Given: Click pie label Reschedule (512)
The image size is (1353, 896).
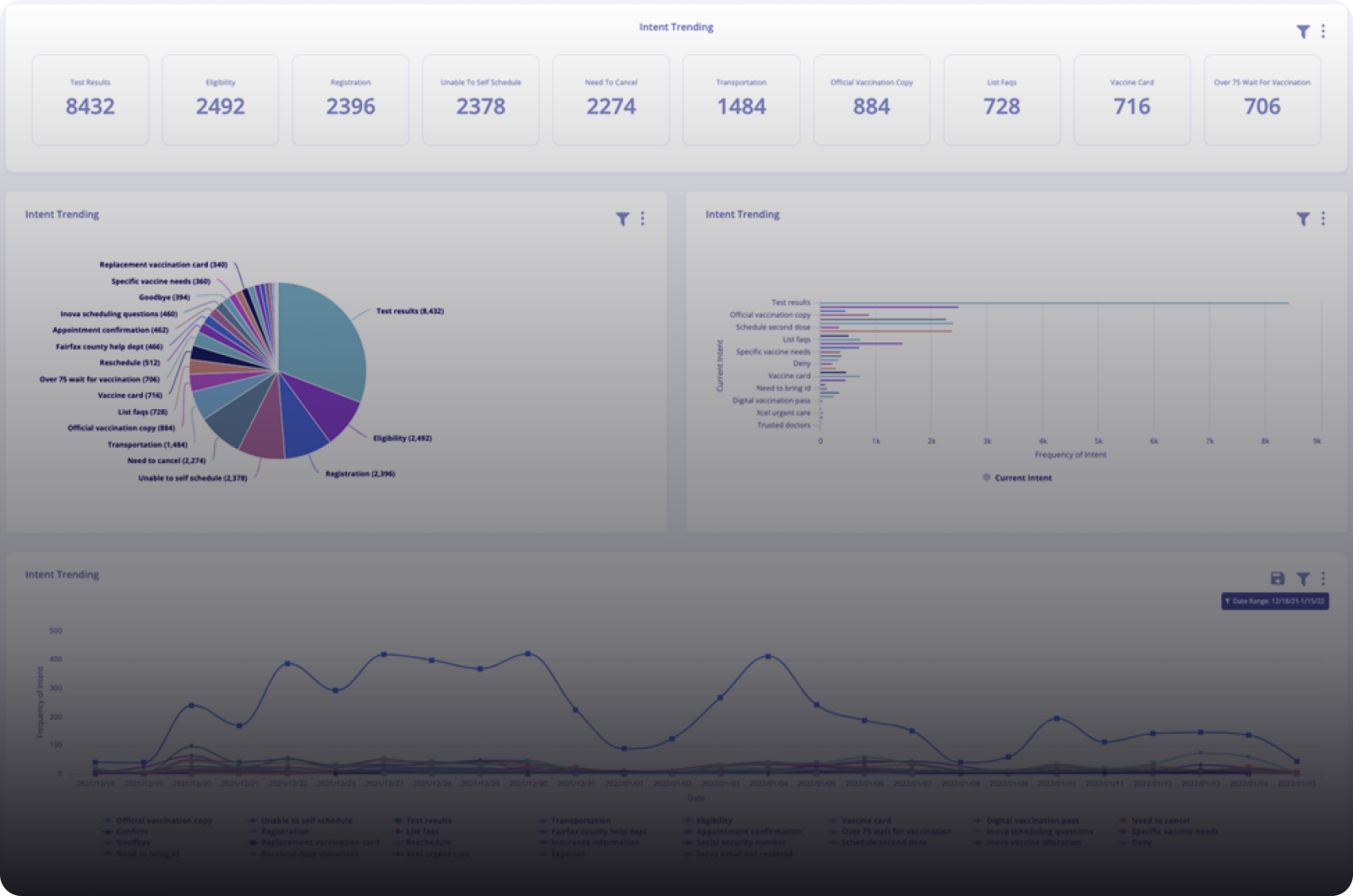Looking at the screenshot, I should (129, 363).
